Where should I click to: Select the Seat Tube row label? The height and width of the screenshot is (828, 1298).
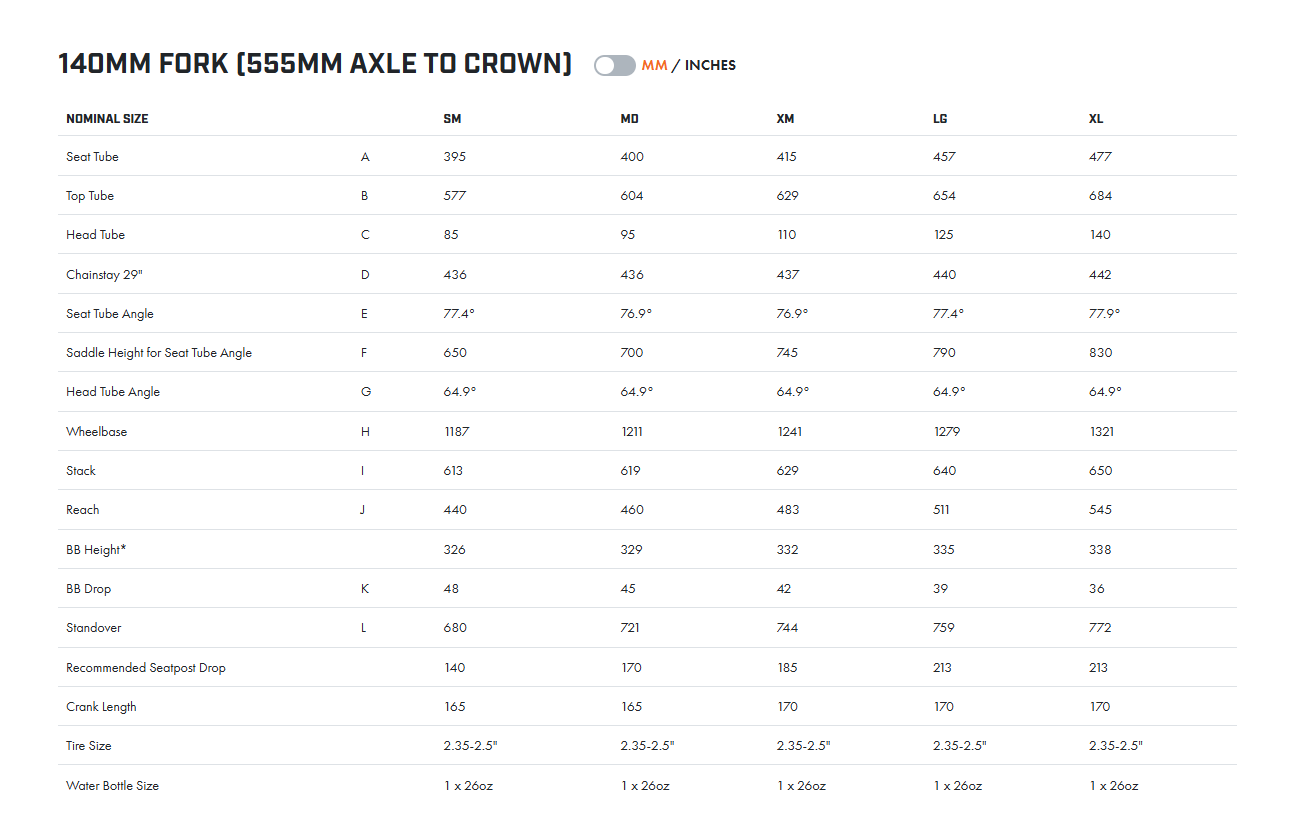[92, 157]
